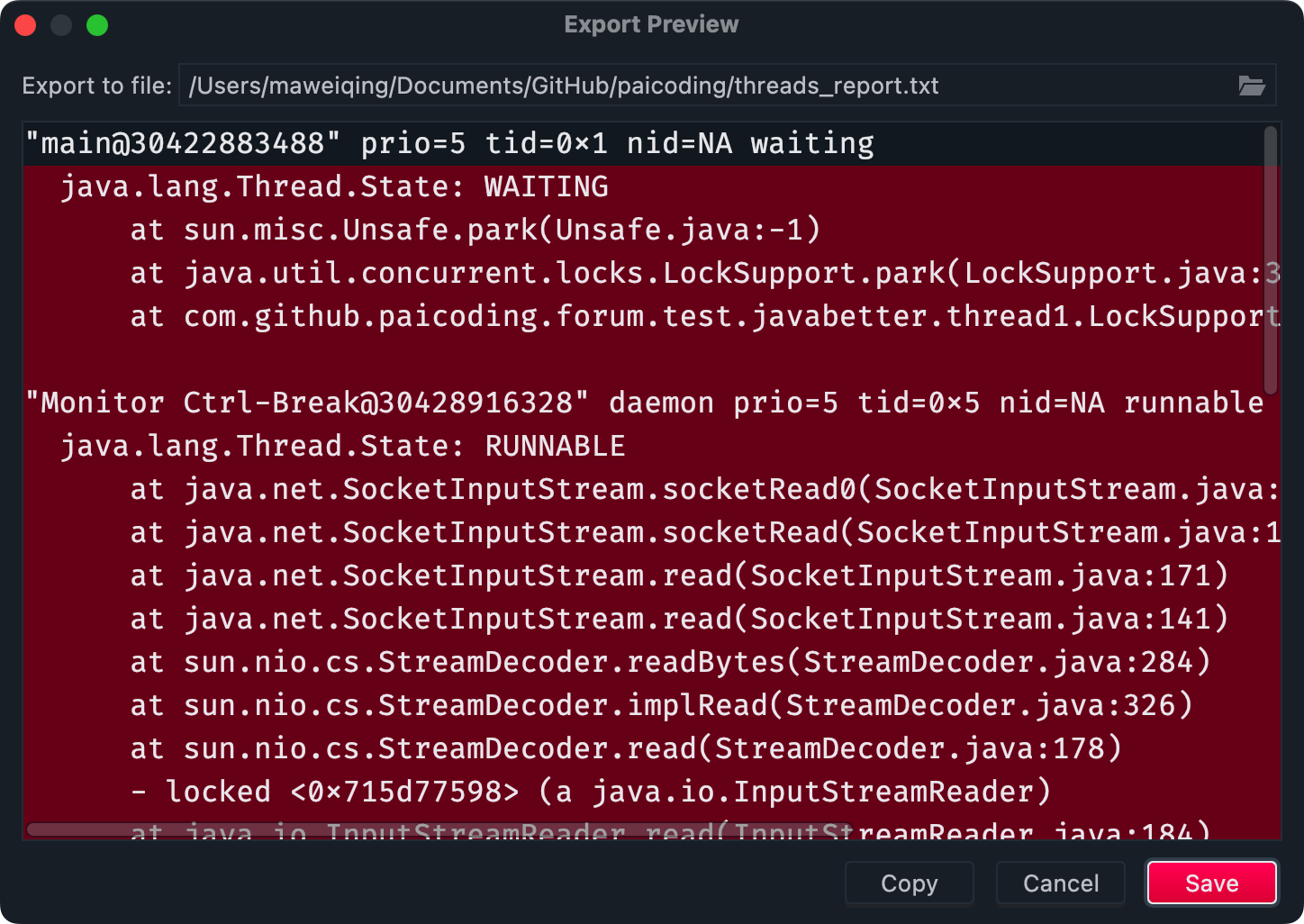The height and width of the screenshot is (924, 1304).
Task: Click the StreamDecoder.implRead stack frame line
Action: point(661,705)
